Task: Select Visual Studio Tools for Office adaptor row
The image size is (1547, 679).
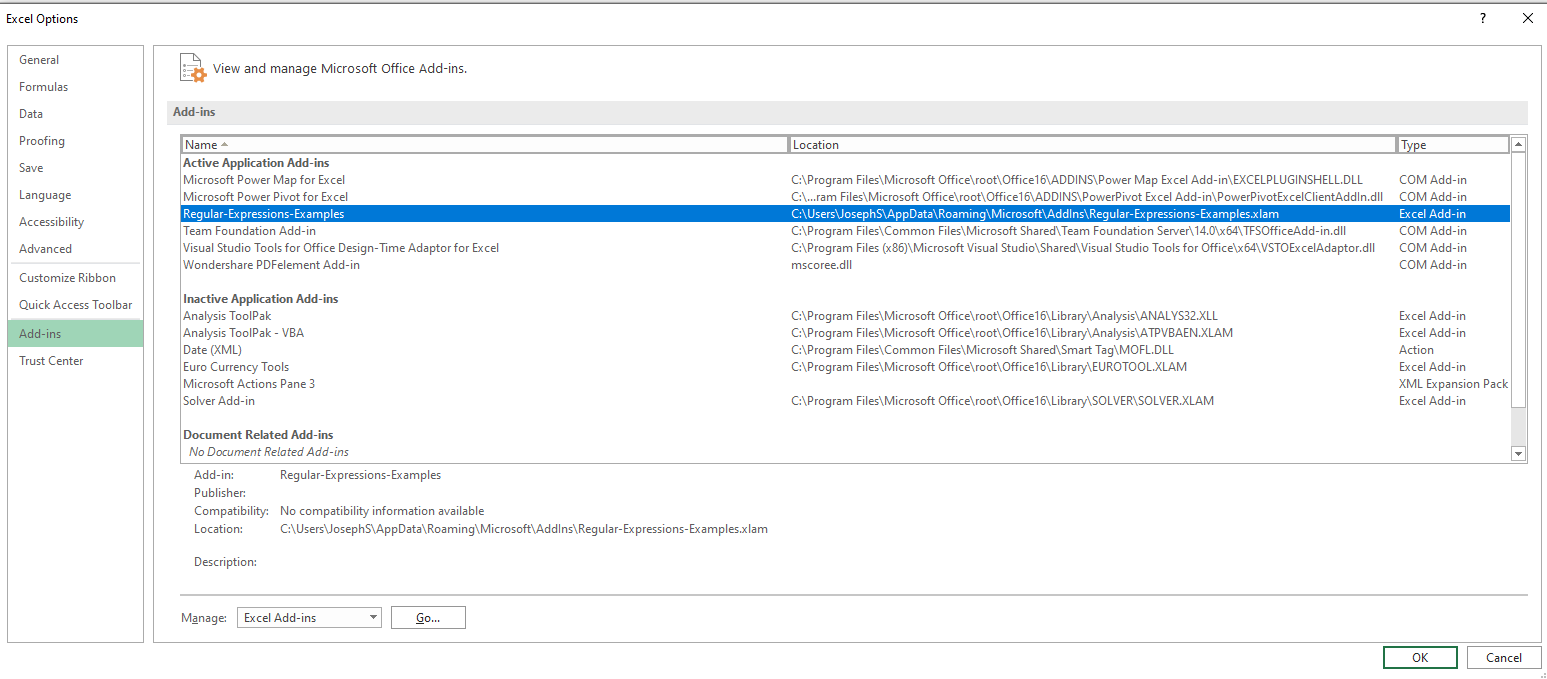Action: pos(845,248)
